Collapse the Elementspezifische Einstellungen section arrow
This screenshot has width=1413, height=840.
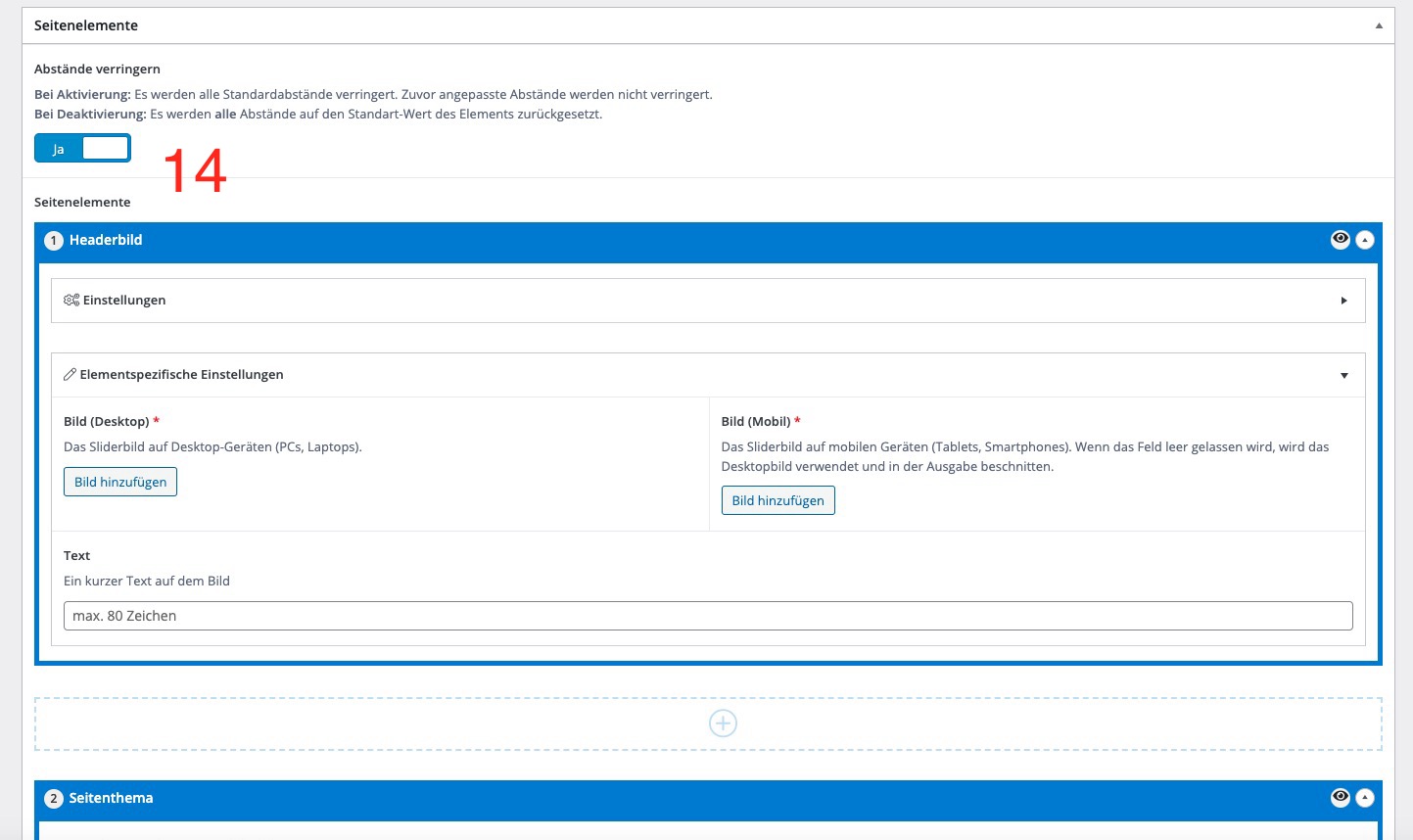[x=1343, y=375]
